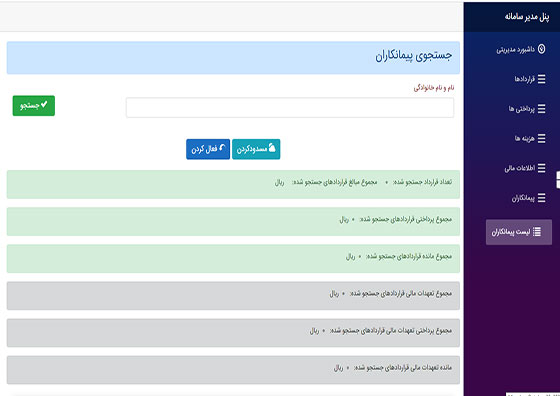The width and height of the screenshot is (560, 396).
Task: Click the green جستجو search button
Action: coord(34,105)
